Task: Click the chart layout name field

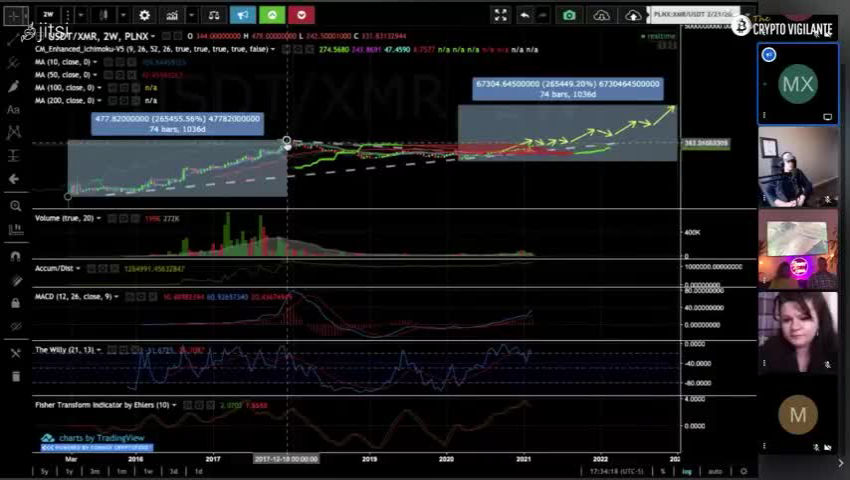Action: click(x=694, y=15)
